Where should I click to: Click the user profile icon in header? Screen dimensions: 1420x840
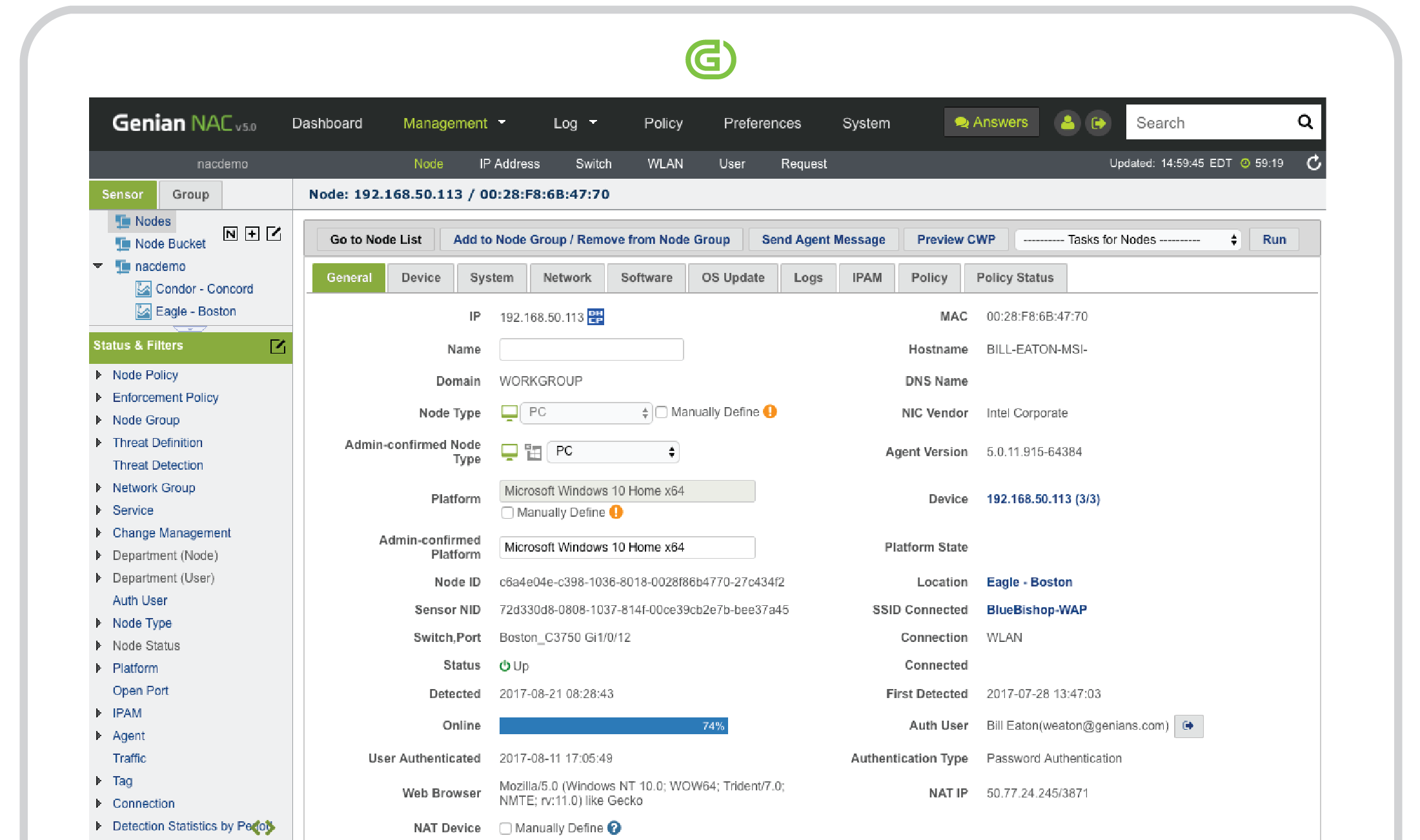click(1067, 123)
